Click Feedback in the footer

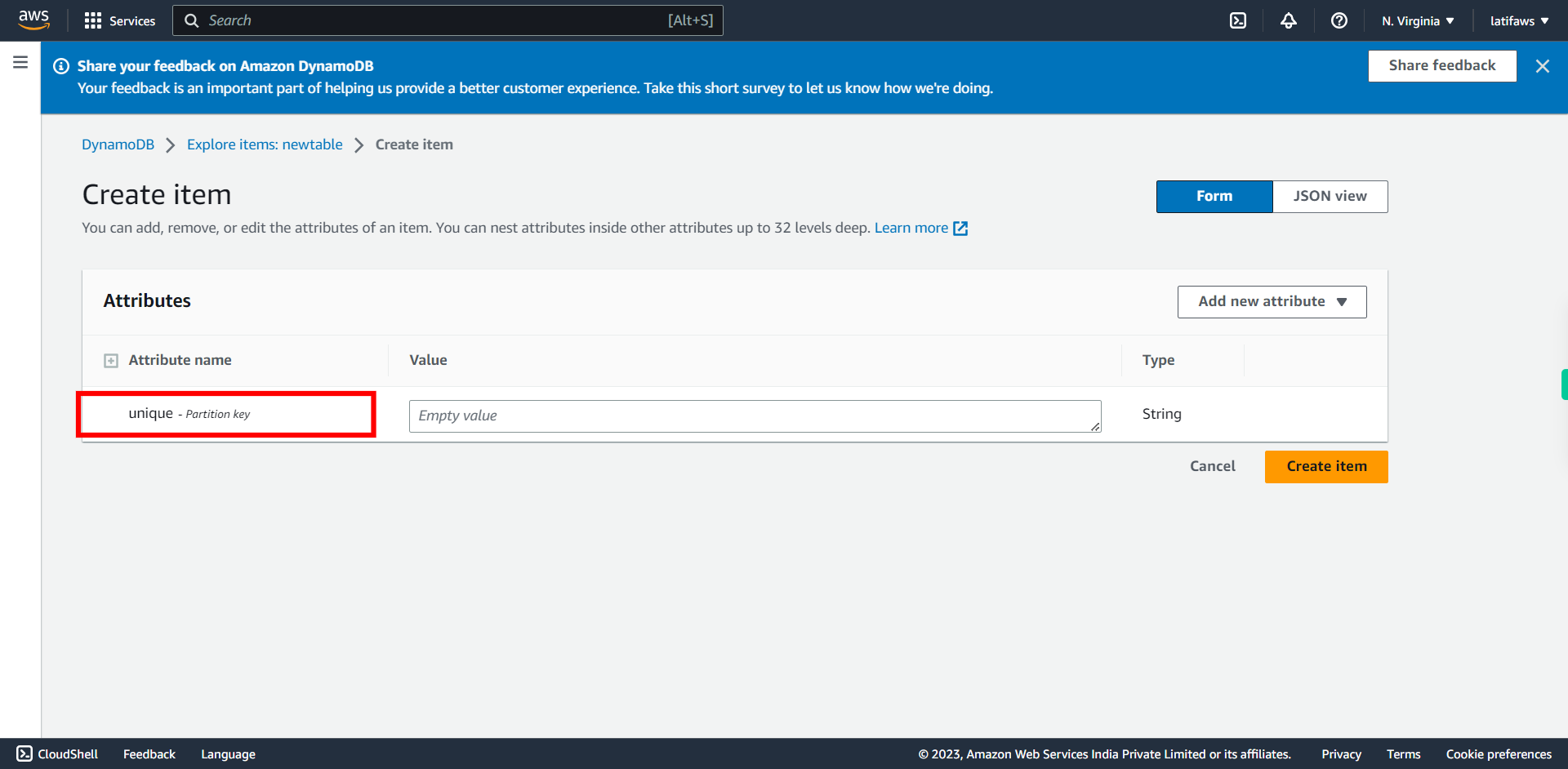[149, 753]
